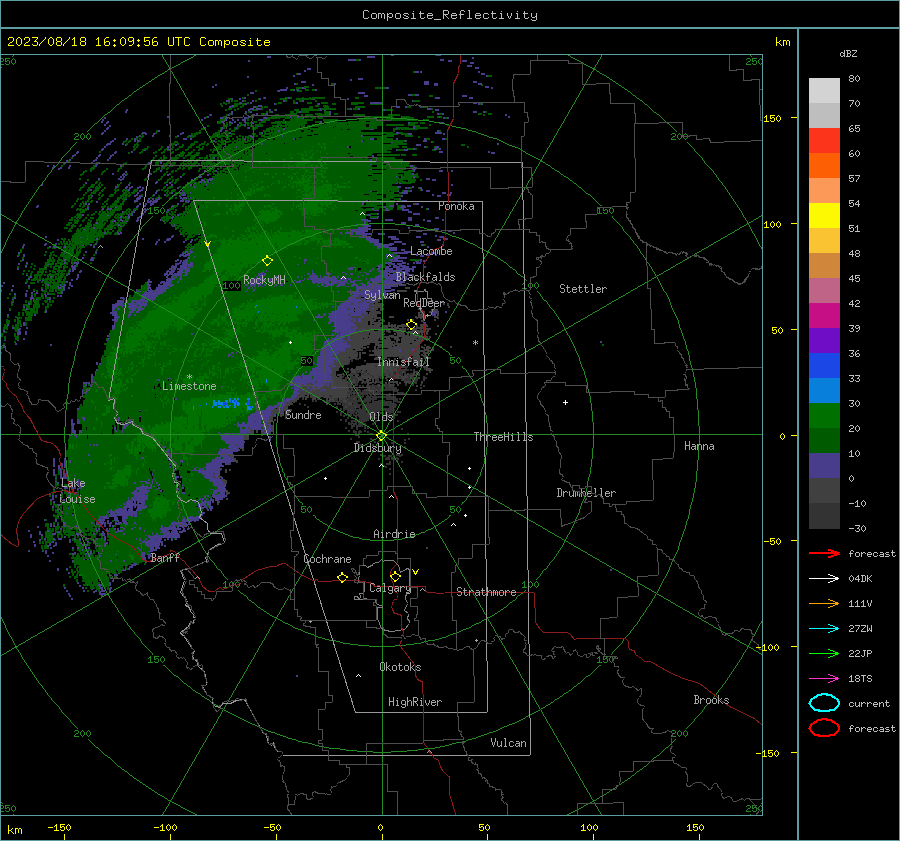Click the HighRiver town label
This screenshot has width=900, height=841.
(415, 702)
